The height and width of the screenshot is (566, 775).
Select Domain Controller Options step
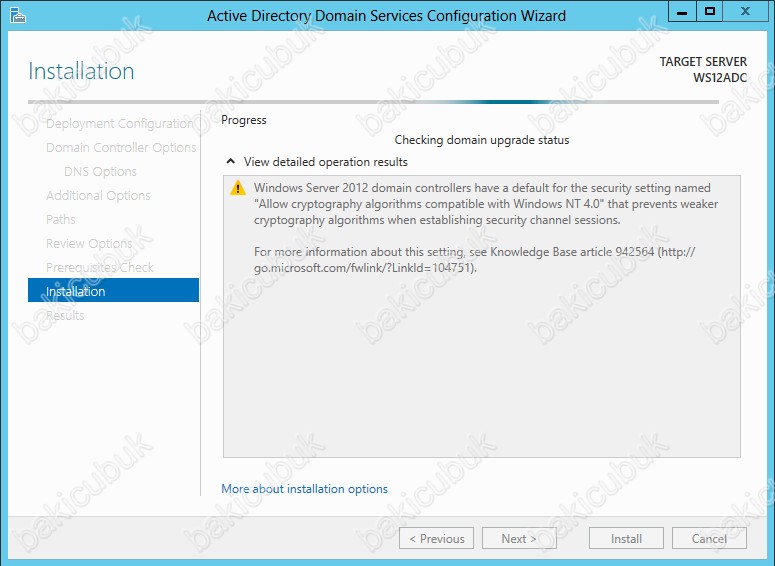pyautogui.click(x=121, y=147)
